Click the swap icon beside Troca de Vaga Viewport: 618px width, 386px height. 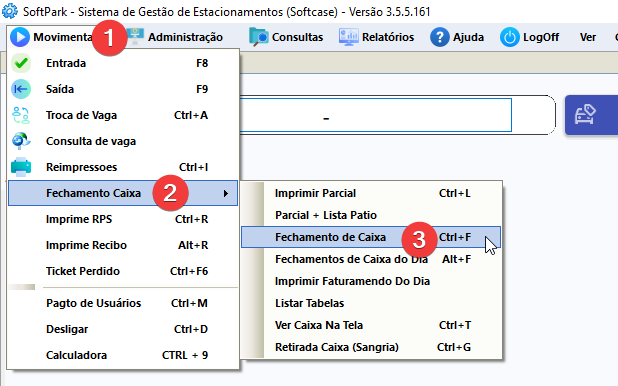click(21, 115)
